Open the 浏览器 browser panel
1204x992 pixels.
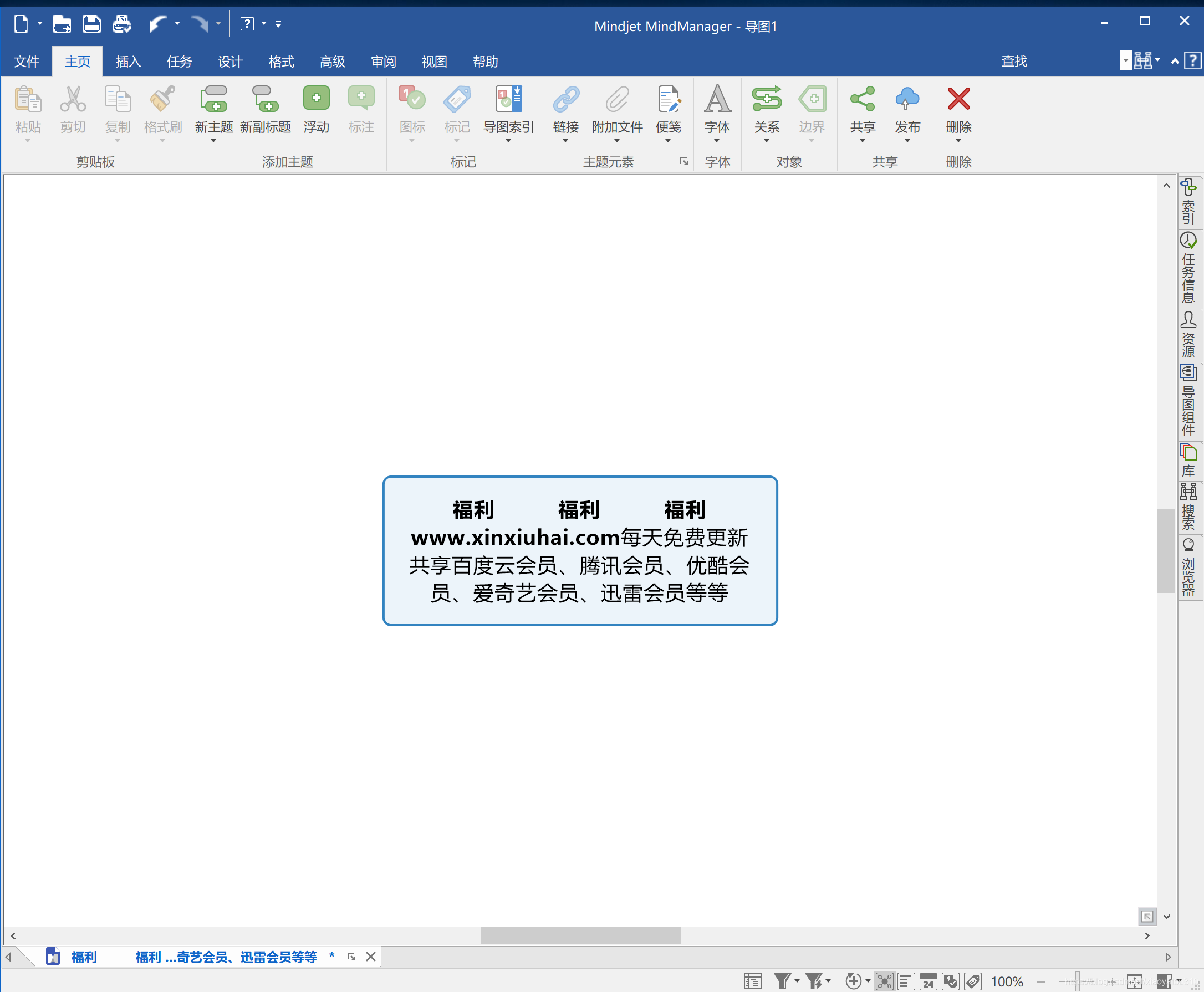coord(1190,567)
